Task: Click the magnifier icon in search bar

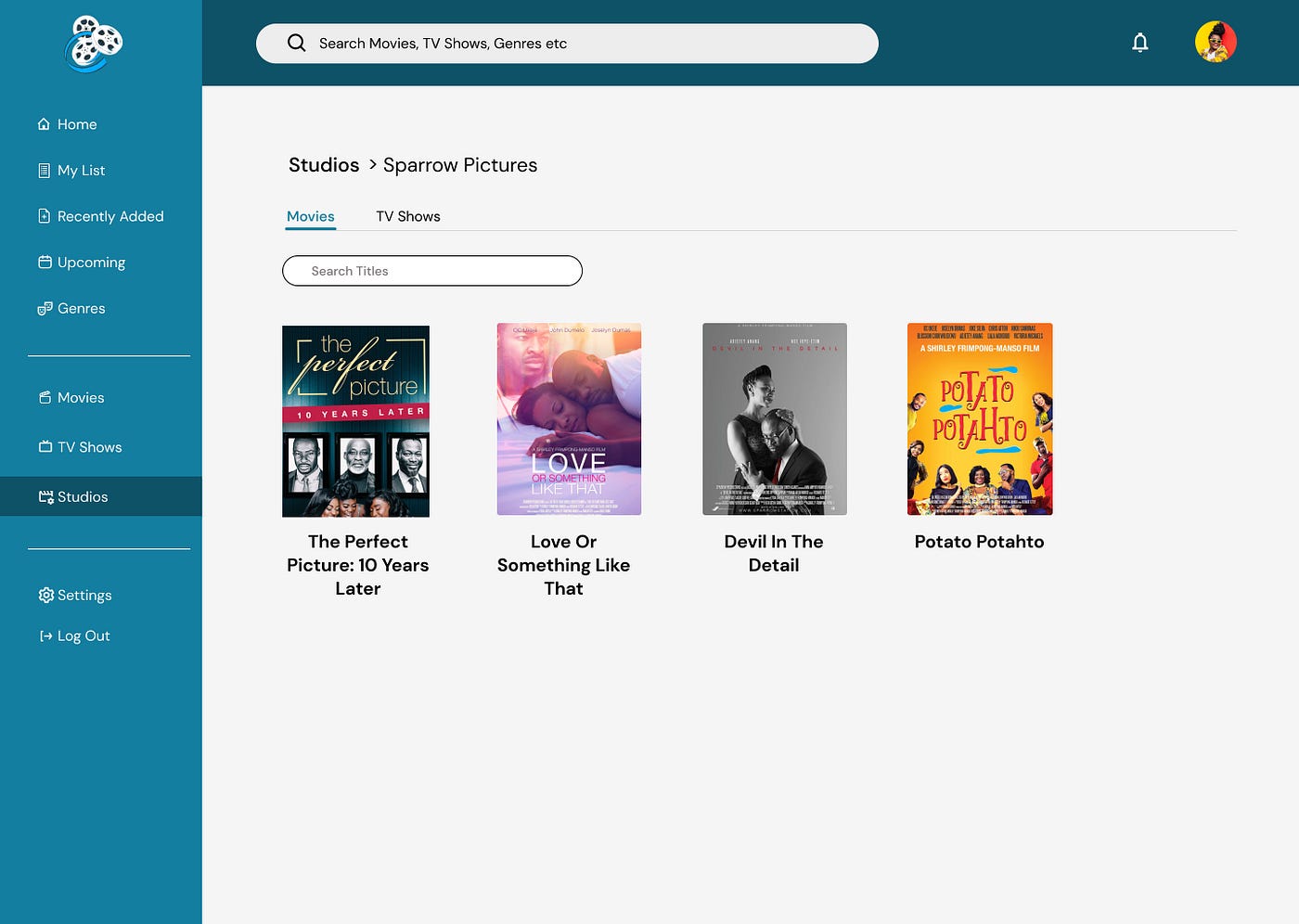Action: pyautogui.click(x=296, y=43)
